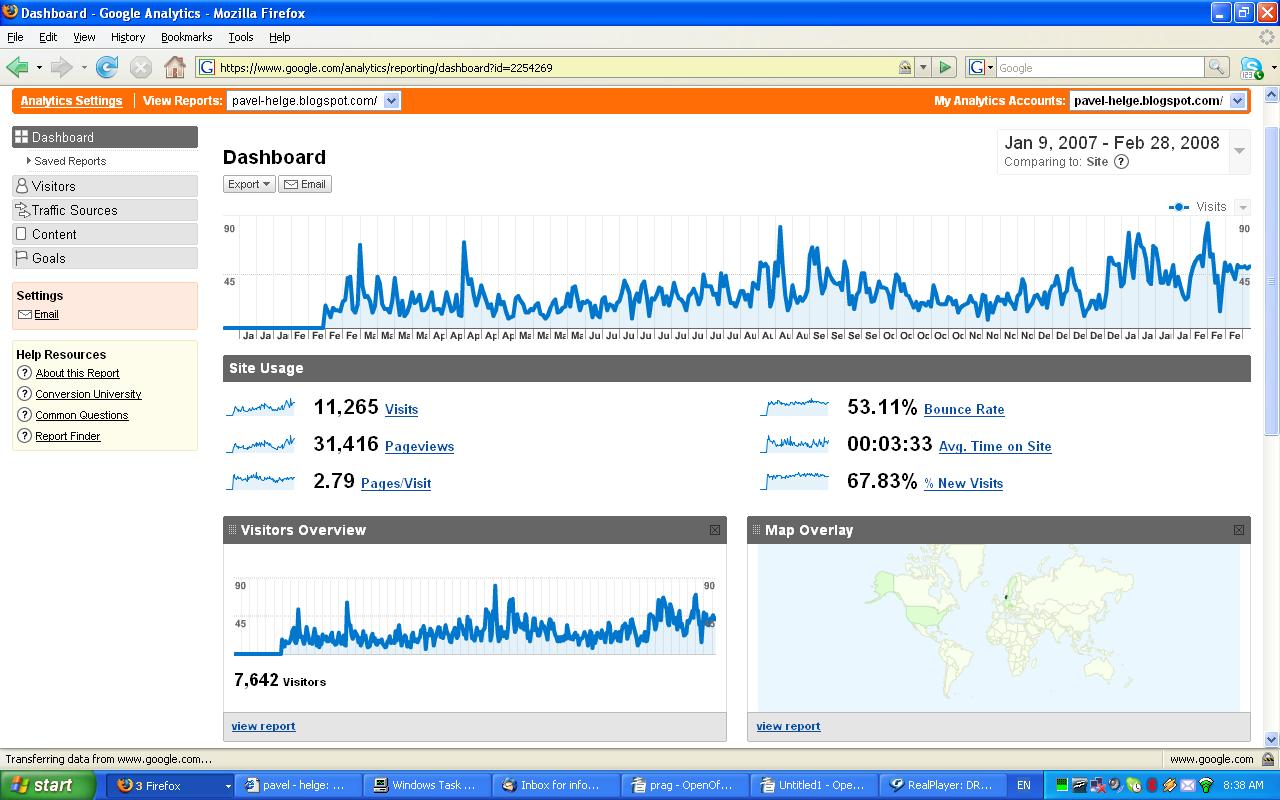Click the Email envelope icon under Settings

[x=25, y=314]
